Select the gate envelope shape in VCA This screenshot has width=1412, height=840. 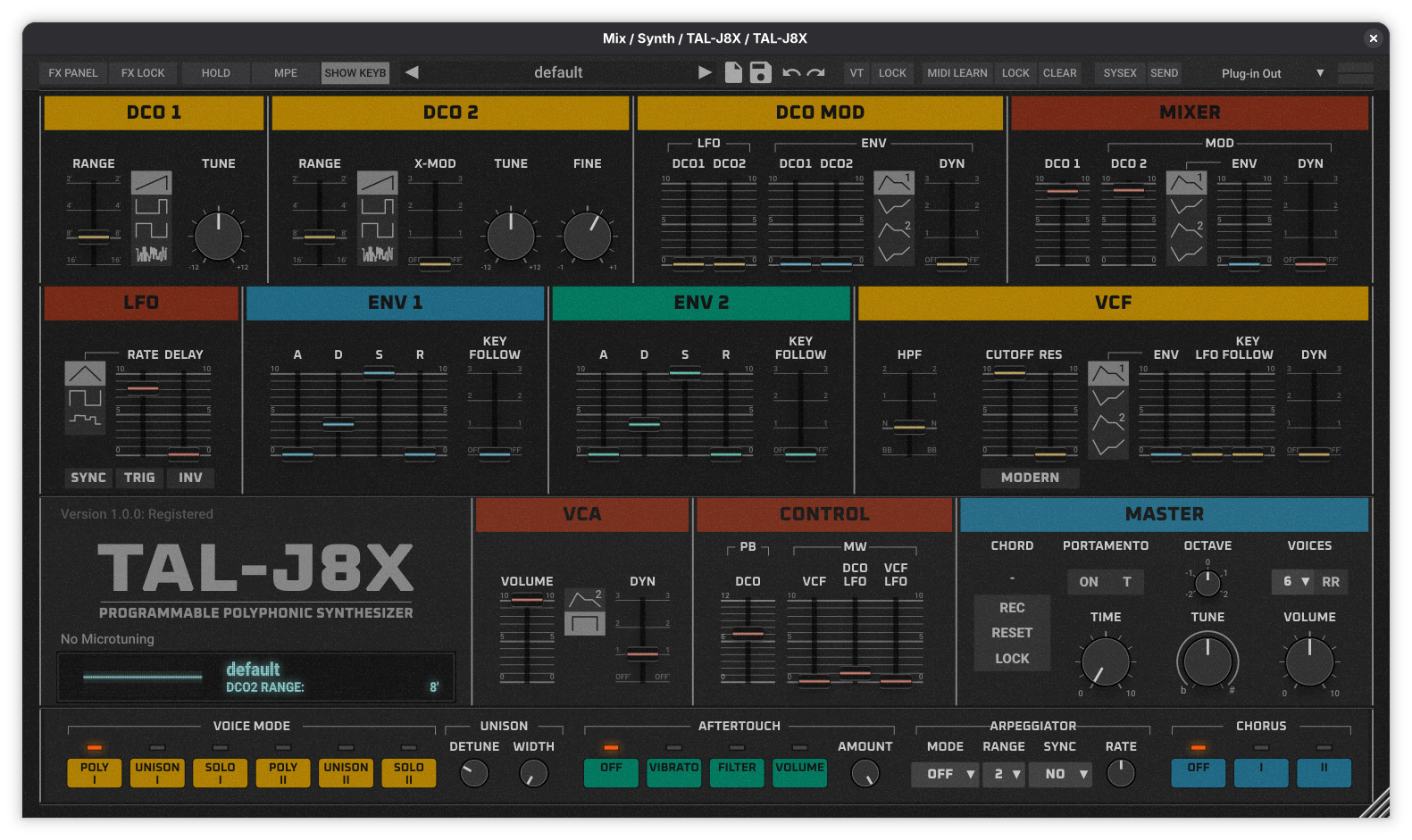click(585, 623)
